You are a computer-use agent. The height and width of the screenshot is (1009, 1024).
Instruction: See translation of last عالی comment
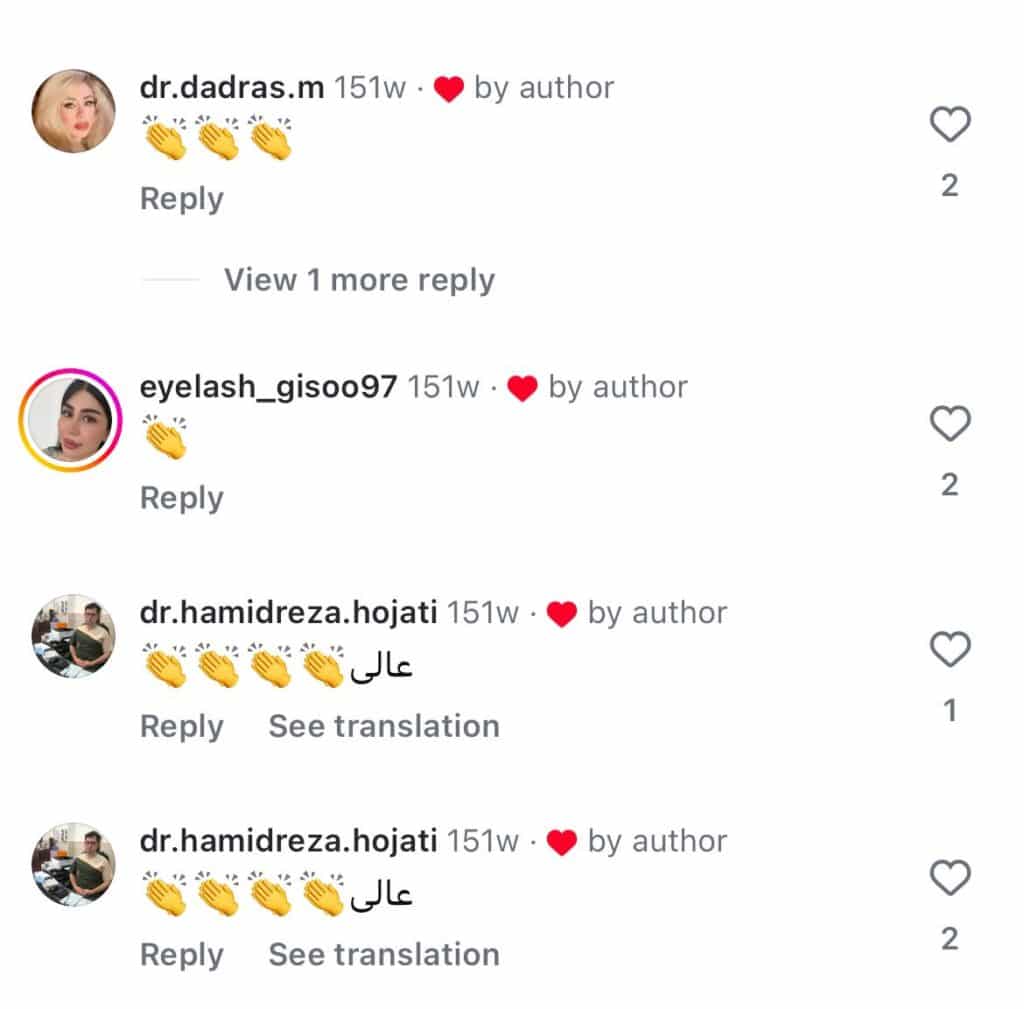(384, 955)
